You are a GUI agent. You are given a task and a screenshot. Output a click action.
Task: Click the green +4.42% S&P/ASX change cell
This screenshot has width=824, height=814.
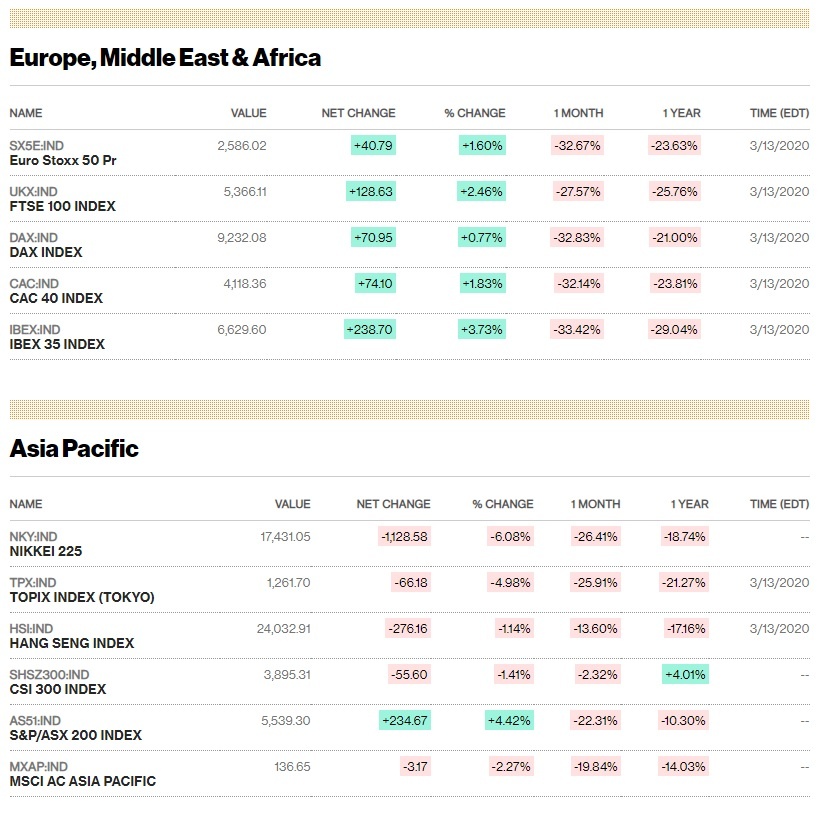[509, 720]
